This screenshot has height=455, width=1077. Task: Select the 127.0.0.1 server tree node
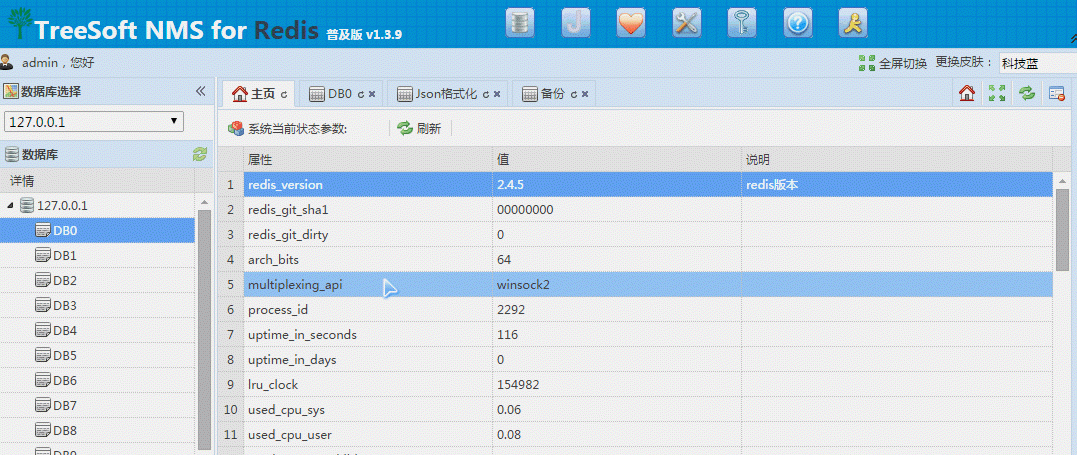(x=62, y=206)
